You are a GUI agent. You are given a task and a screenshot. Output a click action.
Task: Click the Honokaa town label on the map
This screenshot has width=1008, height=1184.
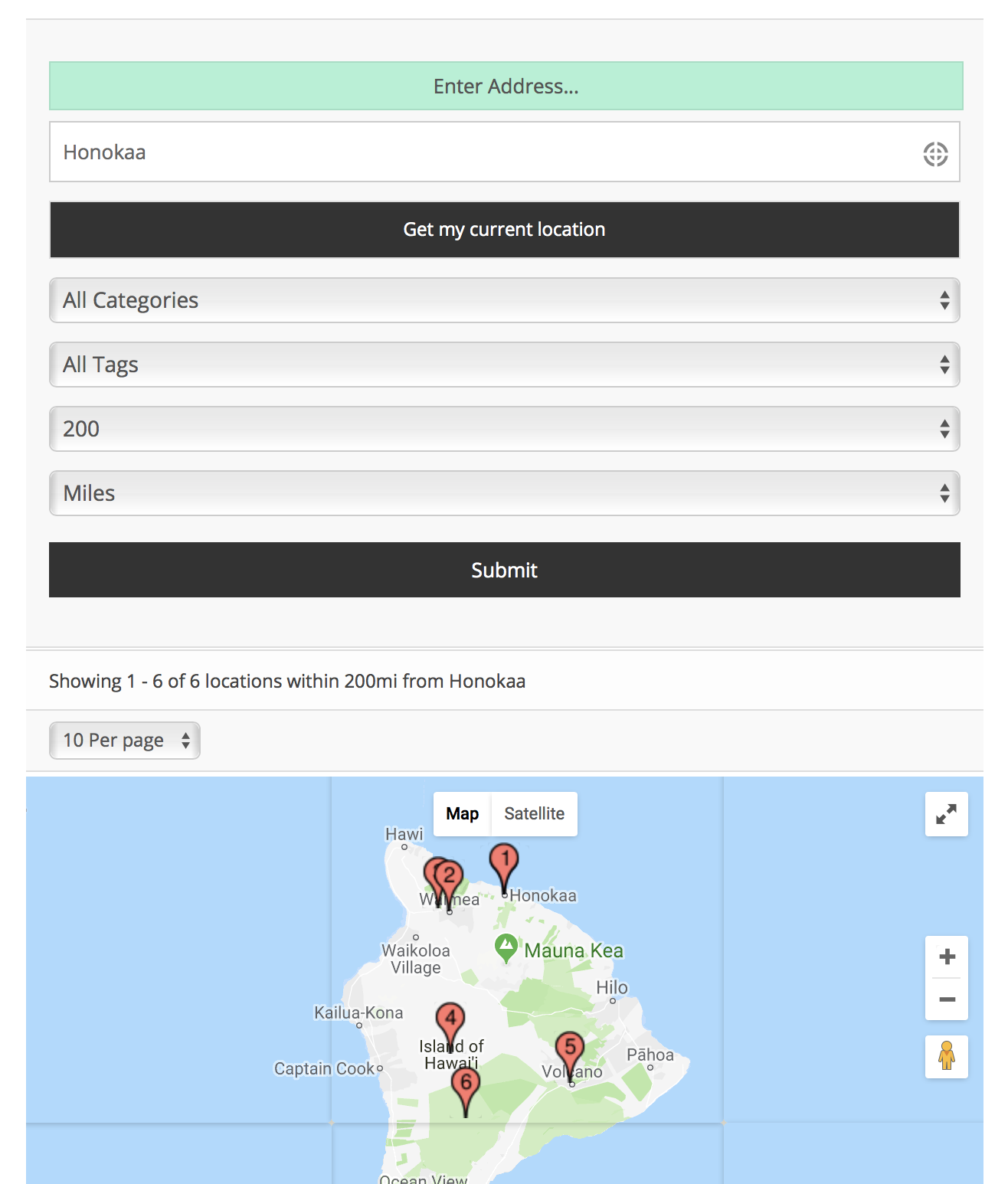(x=543, y=895)
